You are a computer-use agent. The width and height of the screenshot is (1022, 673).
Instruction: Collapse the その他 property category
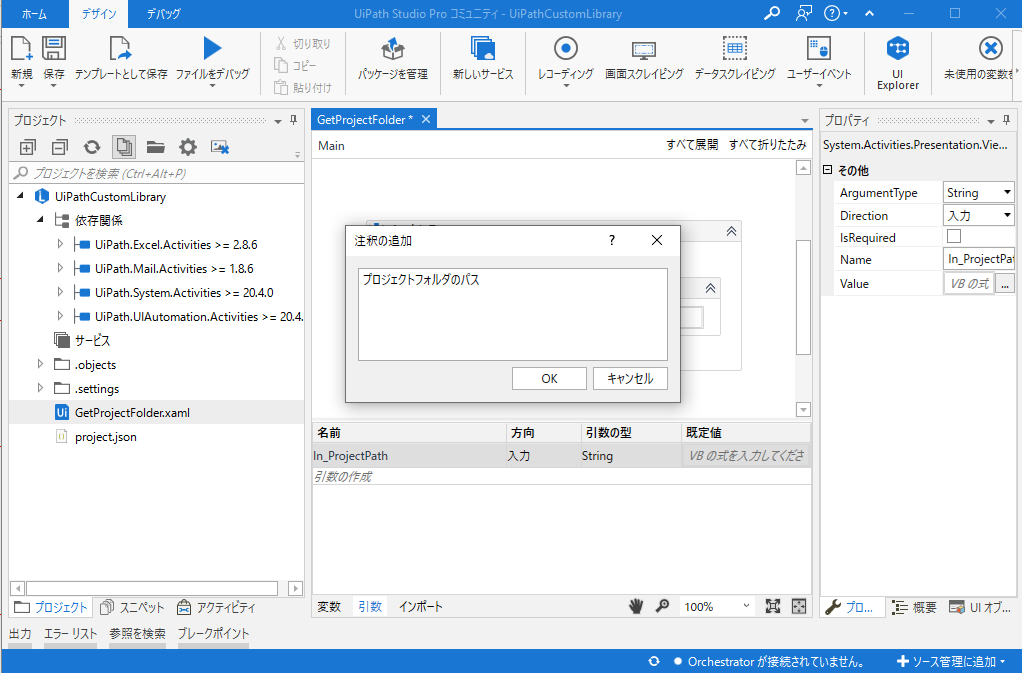point(828,170)
